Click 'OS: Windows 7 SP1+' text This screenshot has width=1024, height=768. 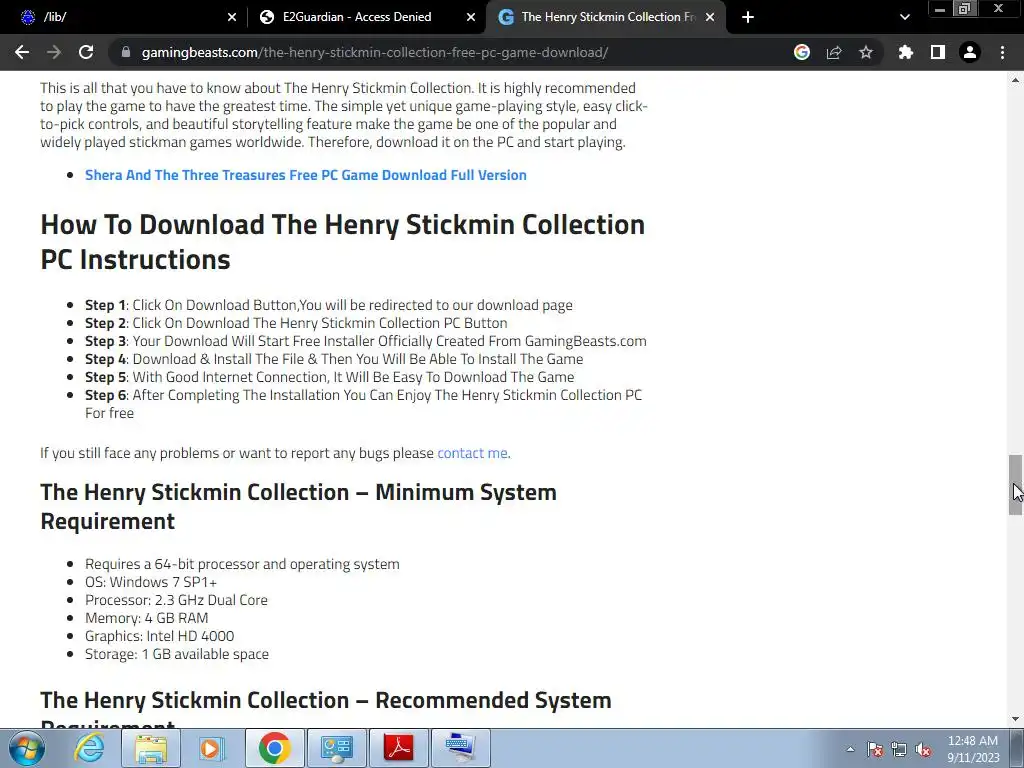tap(151, 582)
